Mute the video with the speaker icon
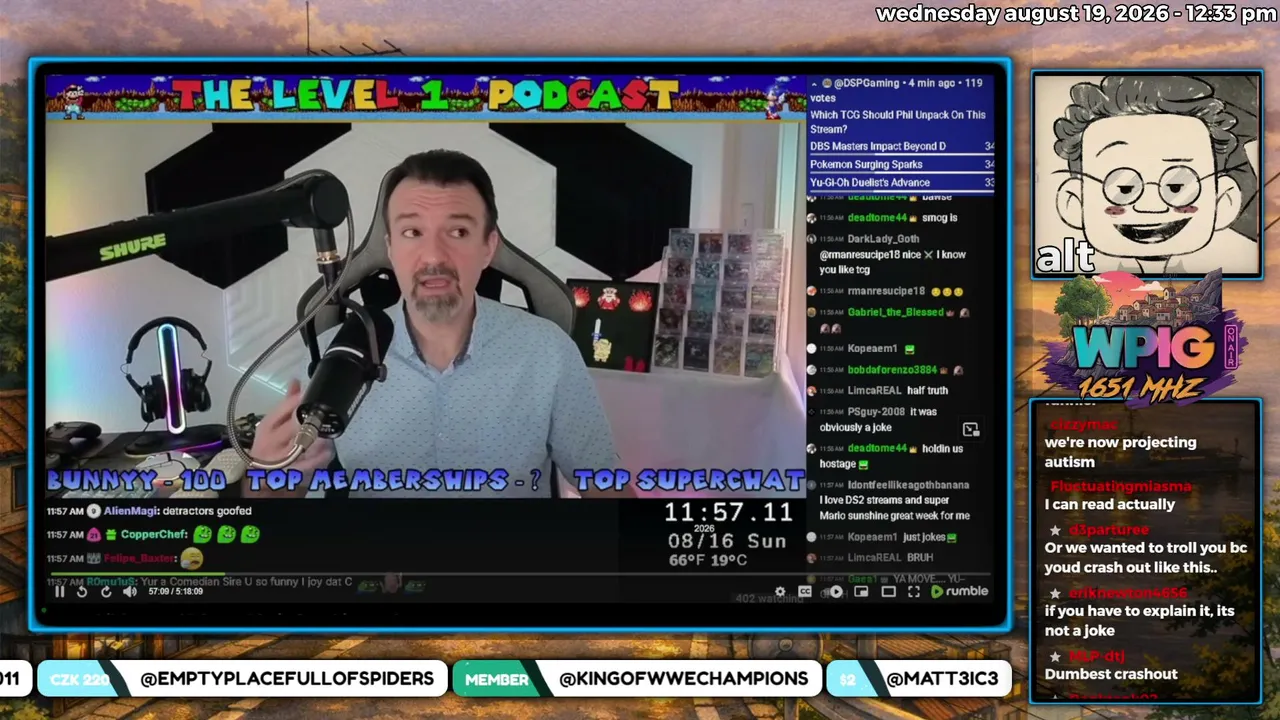 130,591
